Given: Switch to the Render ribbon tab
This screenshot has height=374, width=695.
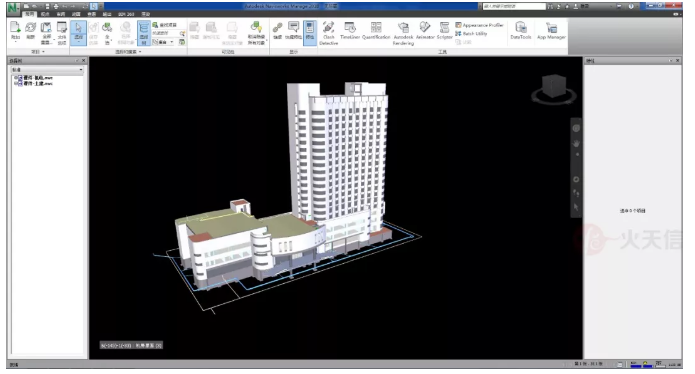Looking at the screenshot, I should (146, 14).
